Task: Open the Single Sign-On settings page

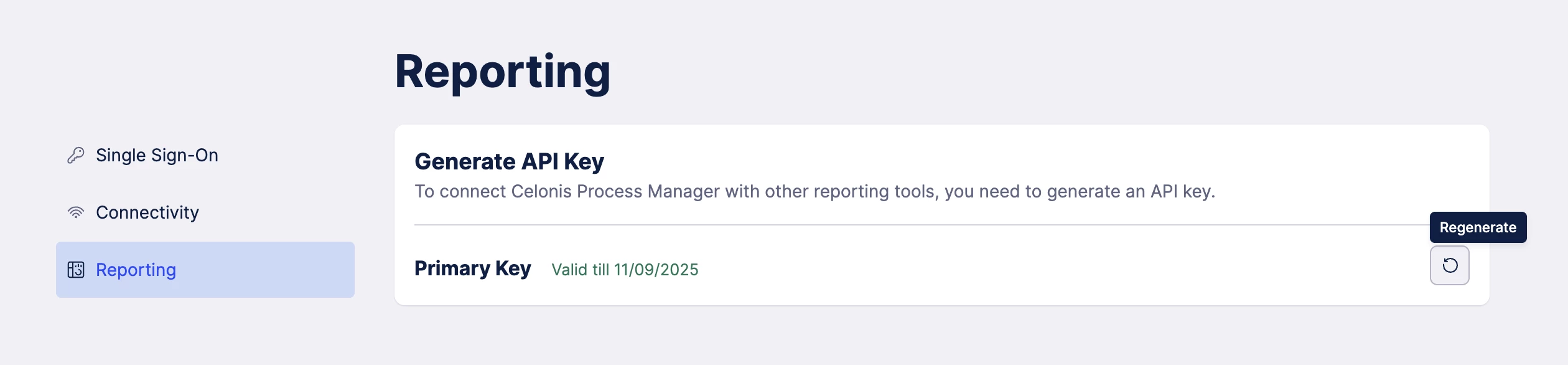Action: coord(157,155)
